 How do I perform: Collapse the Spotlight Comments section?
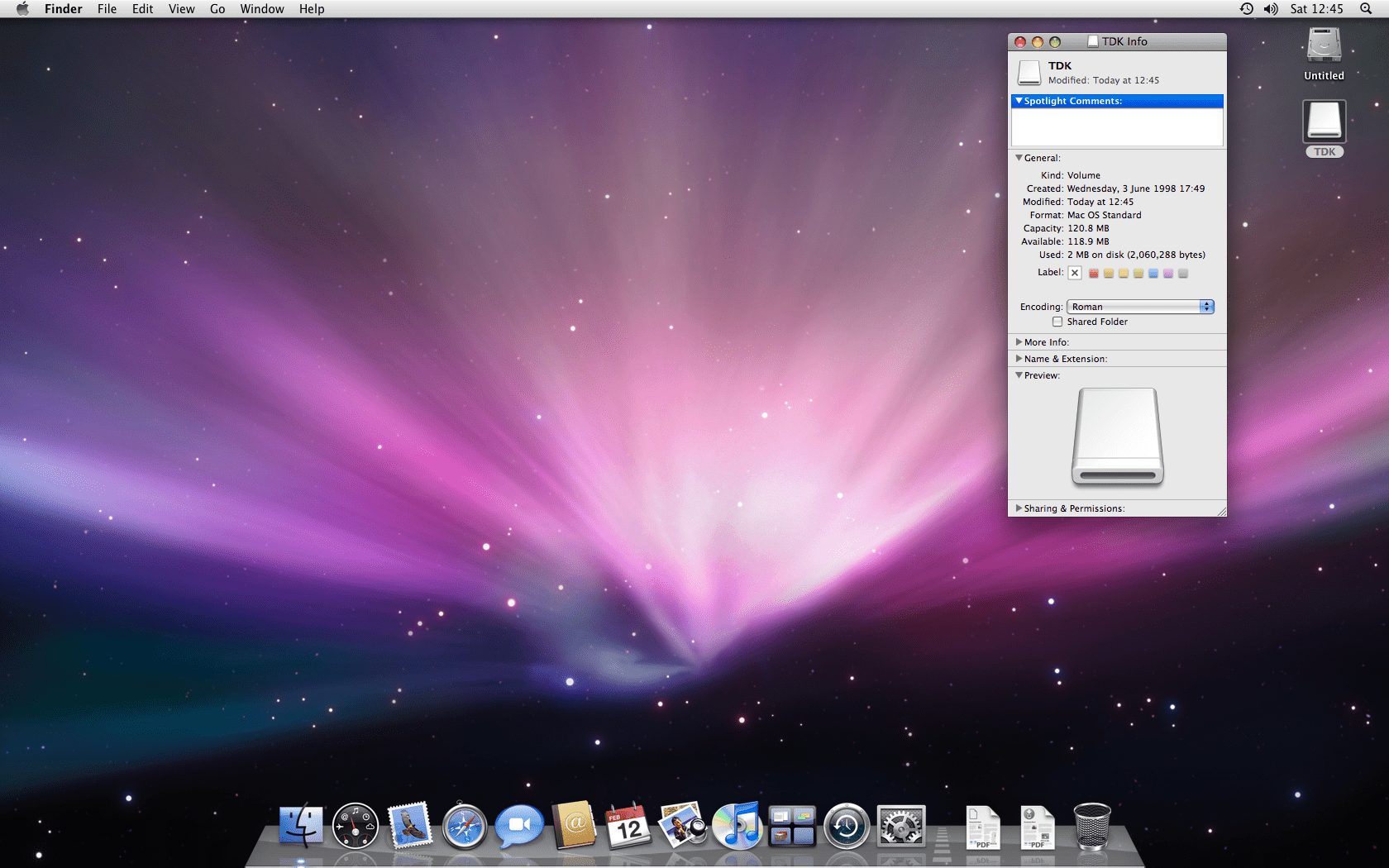tap(1019, 101)
